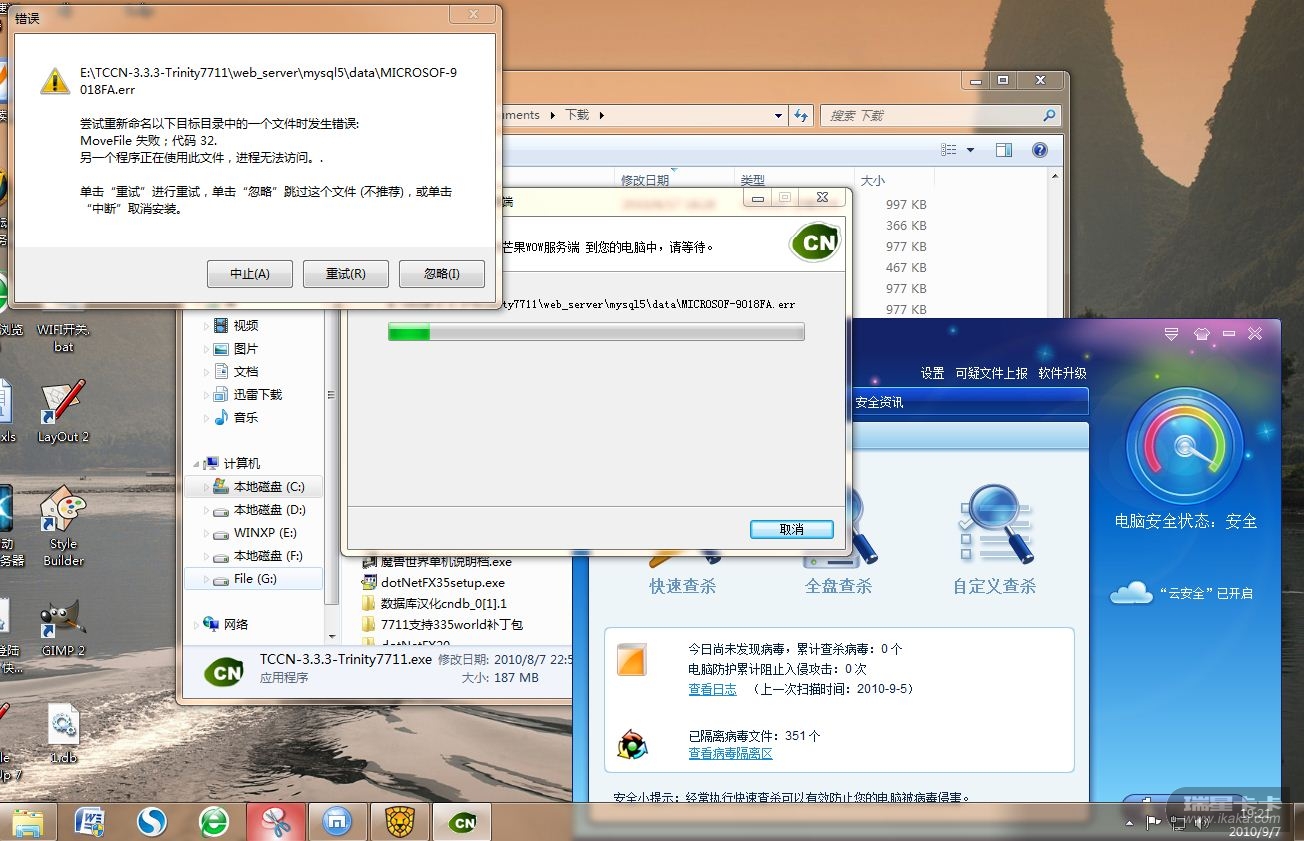Click the installer progress bar

(596, 332)
